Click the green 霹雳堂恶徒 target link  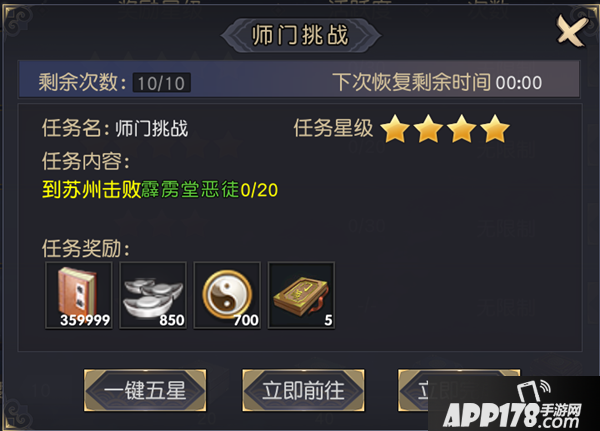(x=190, y=189)
